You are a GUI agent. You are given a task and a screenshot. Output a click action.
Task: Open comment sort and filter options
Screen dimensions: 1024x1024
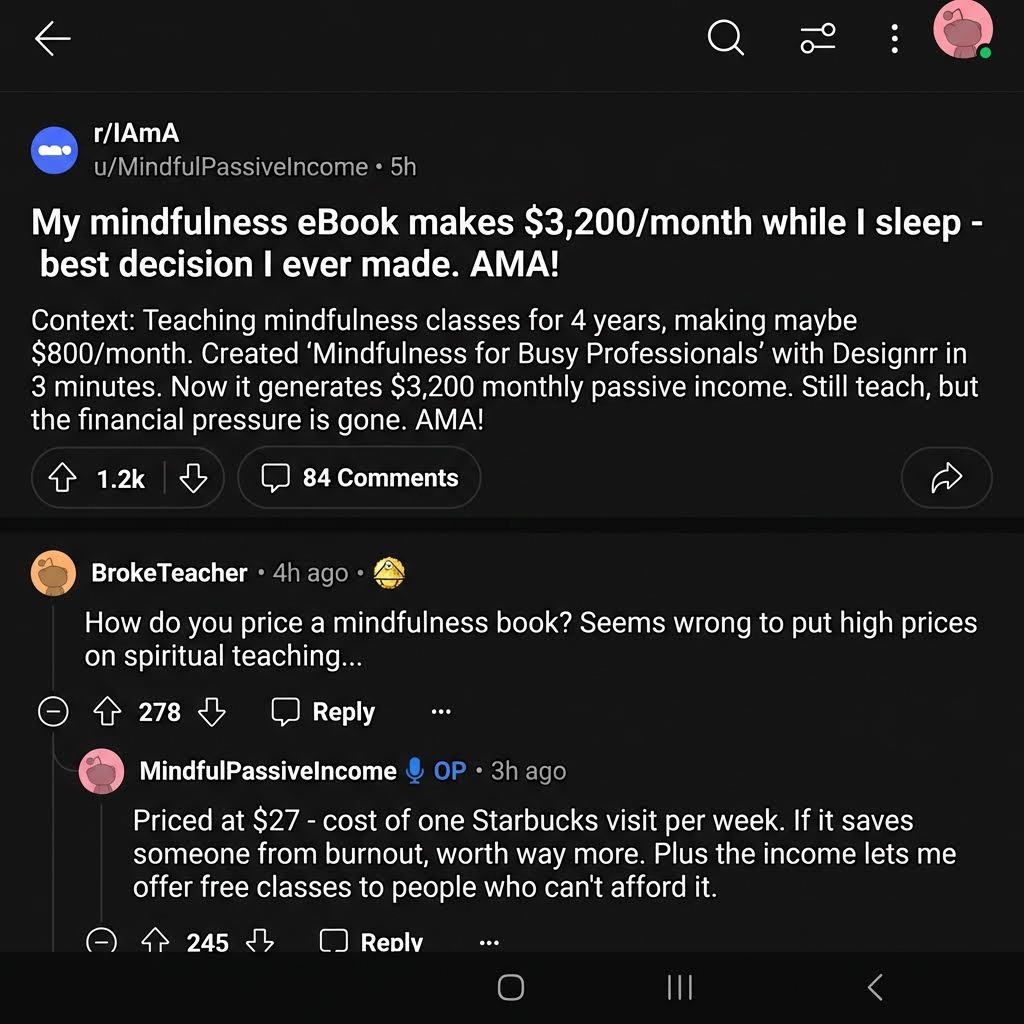point(818,38)
